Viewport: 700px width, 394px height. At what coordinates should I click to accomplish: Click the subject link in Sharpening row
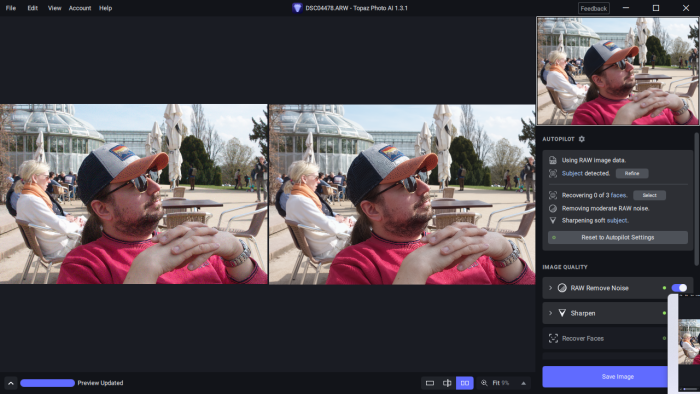(x=617, y=220)
